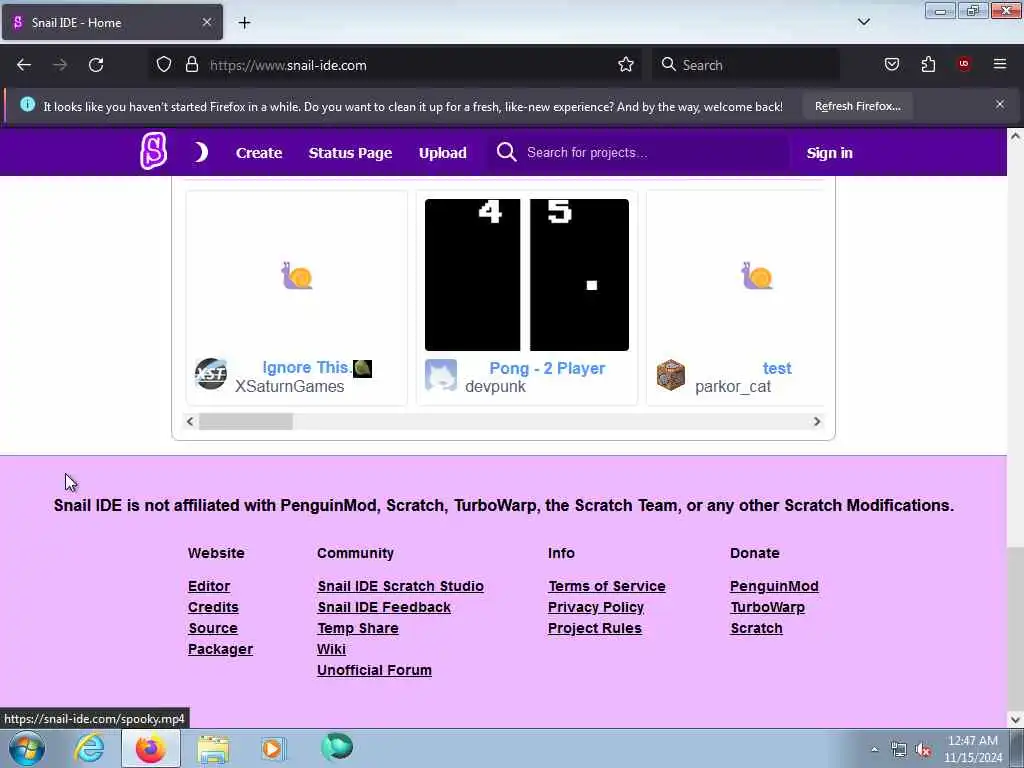Close the Snail IDE - Home tab
The image size is (1024, 768).
(x=206, y=22)
